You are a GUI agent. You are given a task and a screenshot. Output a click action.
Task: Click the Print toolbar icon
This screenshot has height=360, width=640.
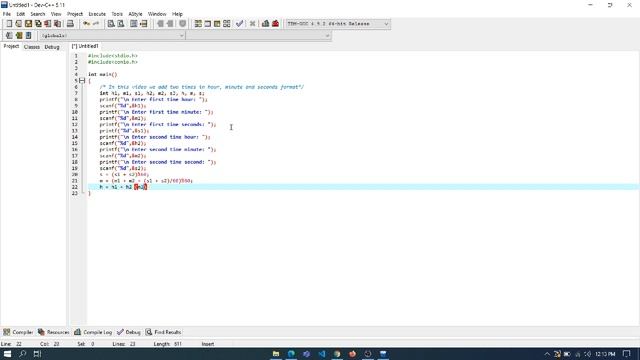pos(70,24)
